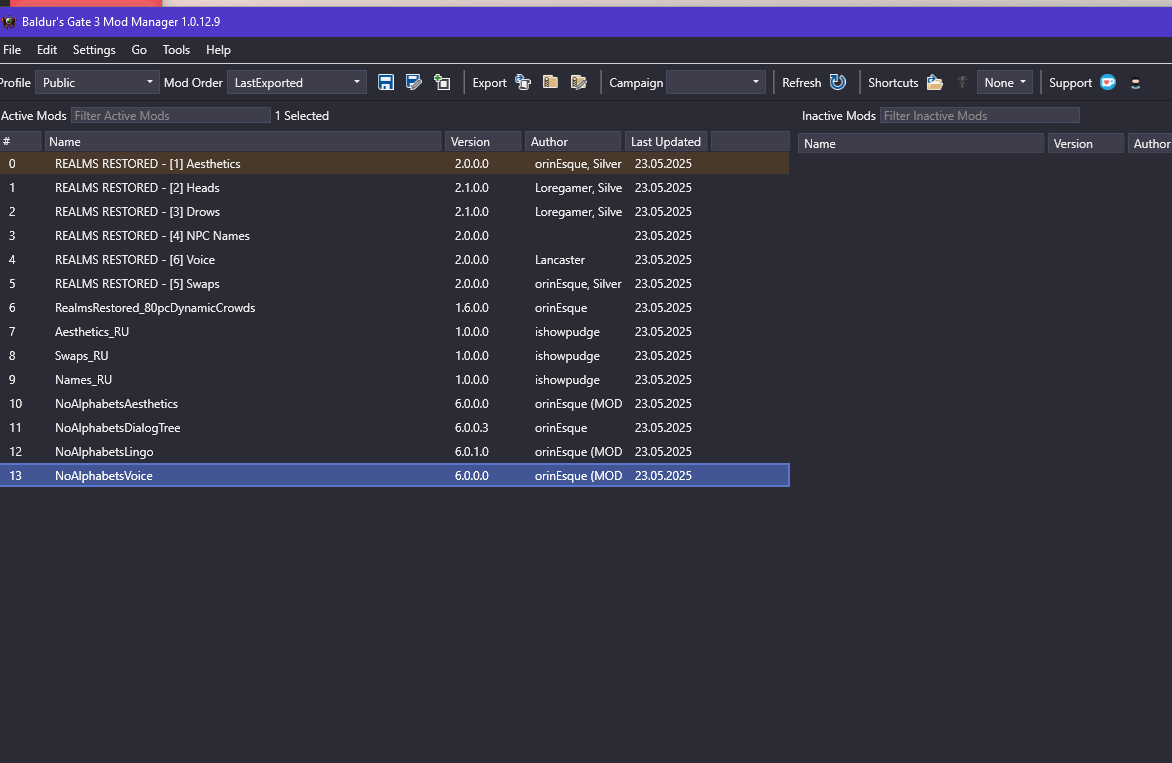Sort active mods by Last Updated header

pyautogui.click(x=666, y=141)
